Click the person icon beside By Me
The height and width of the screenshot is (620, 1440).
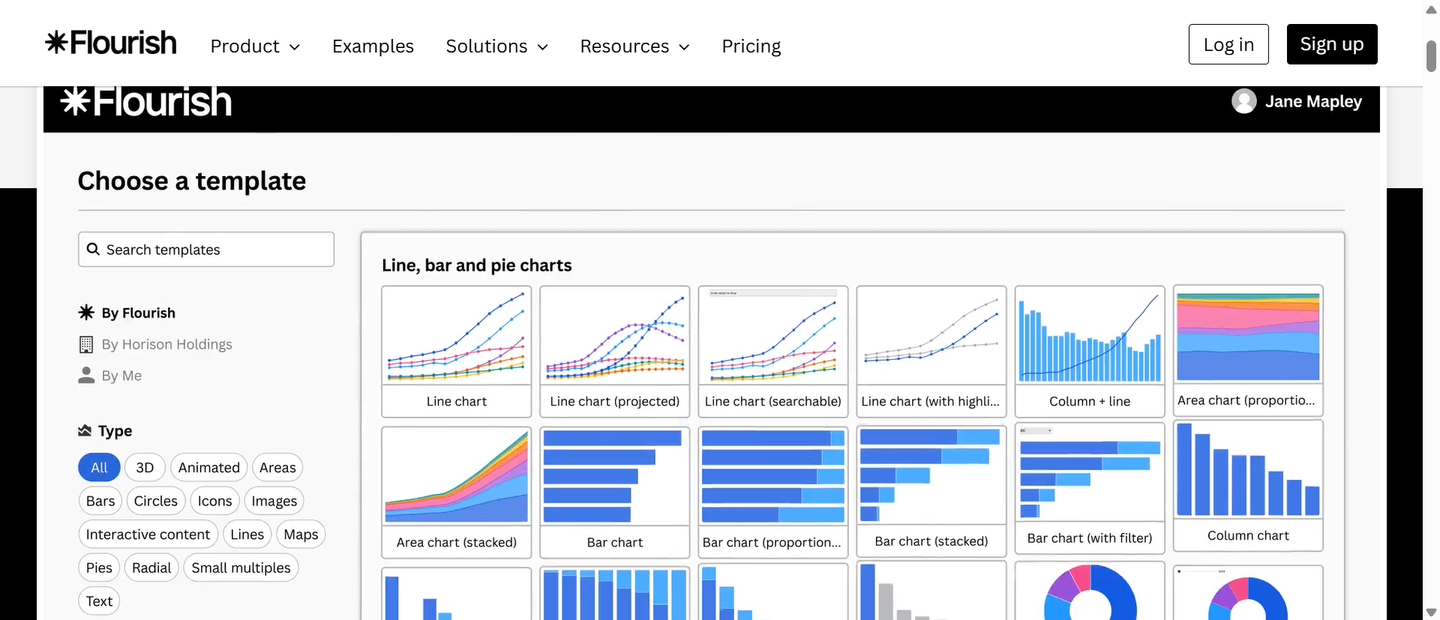click(86, 376)
